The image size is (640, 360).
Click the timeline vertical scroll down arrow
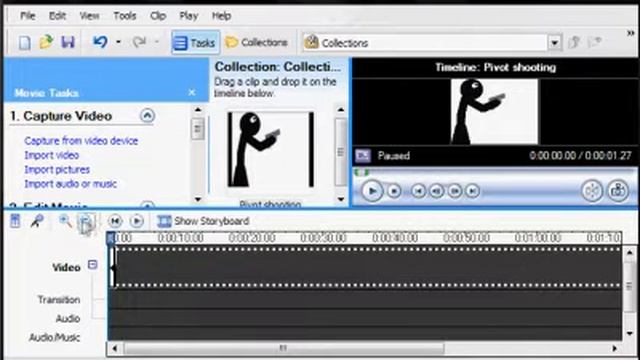point(630,333)
